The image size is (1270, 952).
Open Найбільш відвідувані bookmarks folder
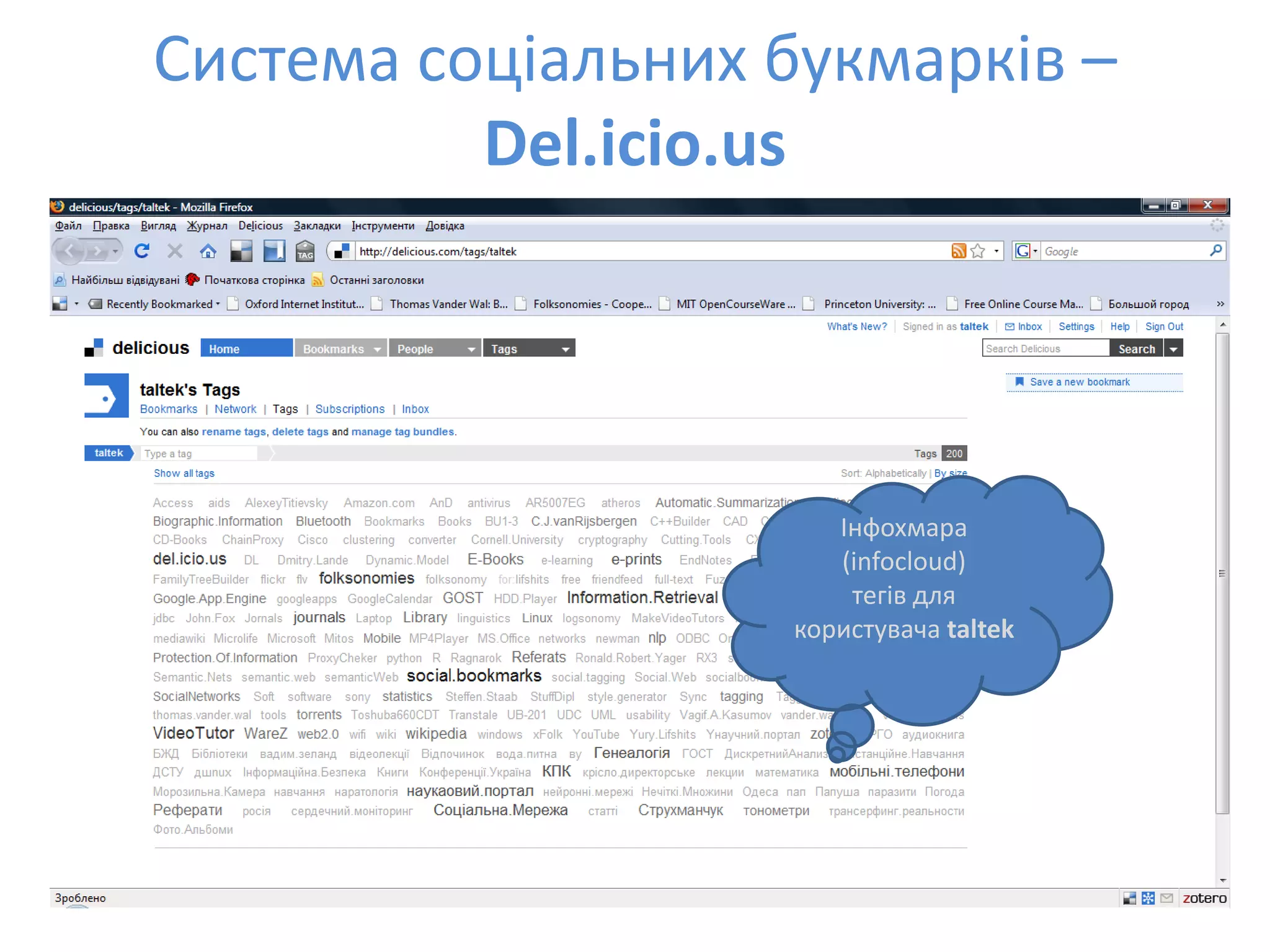pyautogui.click(x=117, y=280)
